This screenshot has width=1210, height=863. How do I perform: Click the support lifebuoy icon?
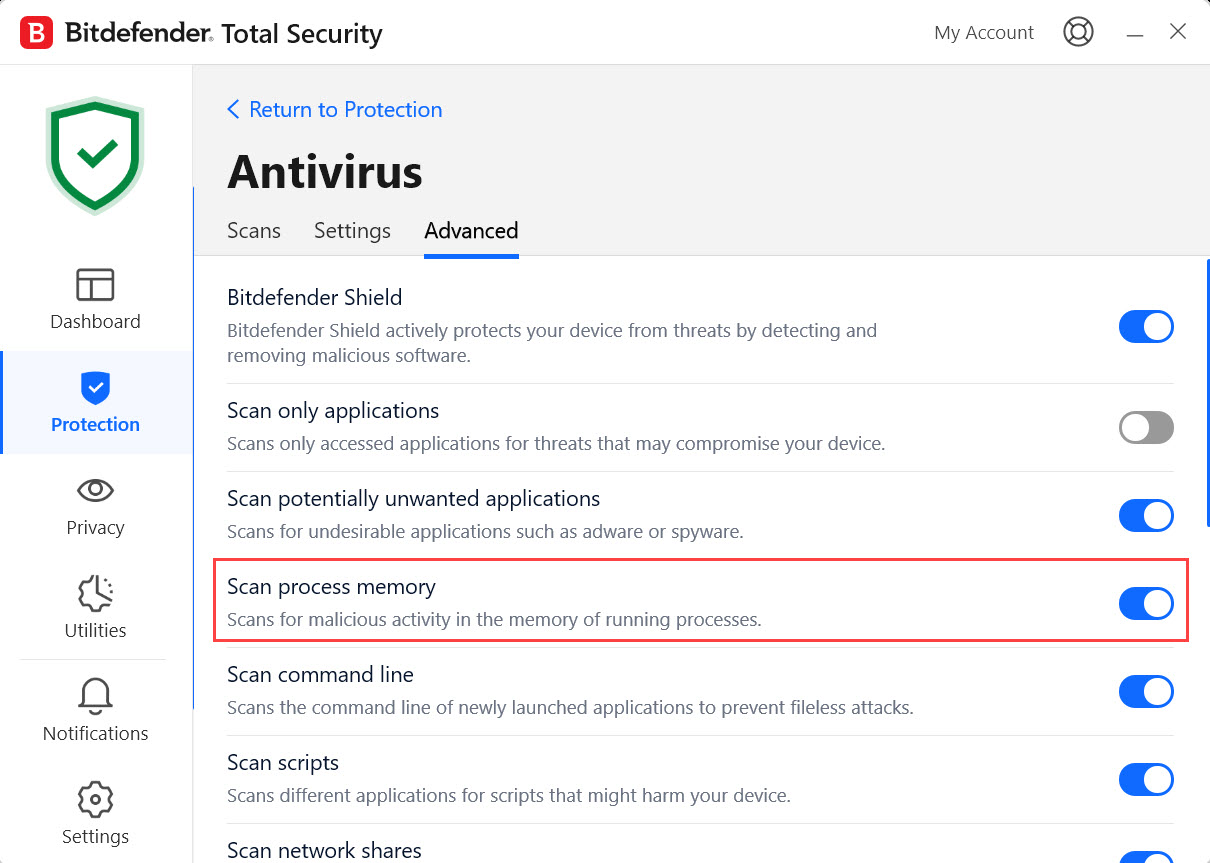coord(1078,32)
